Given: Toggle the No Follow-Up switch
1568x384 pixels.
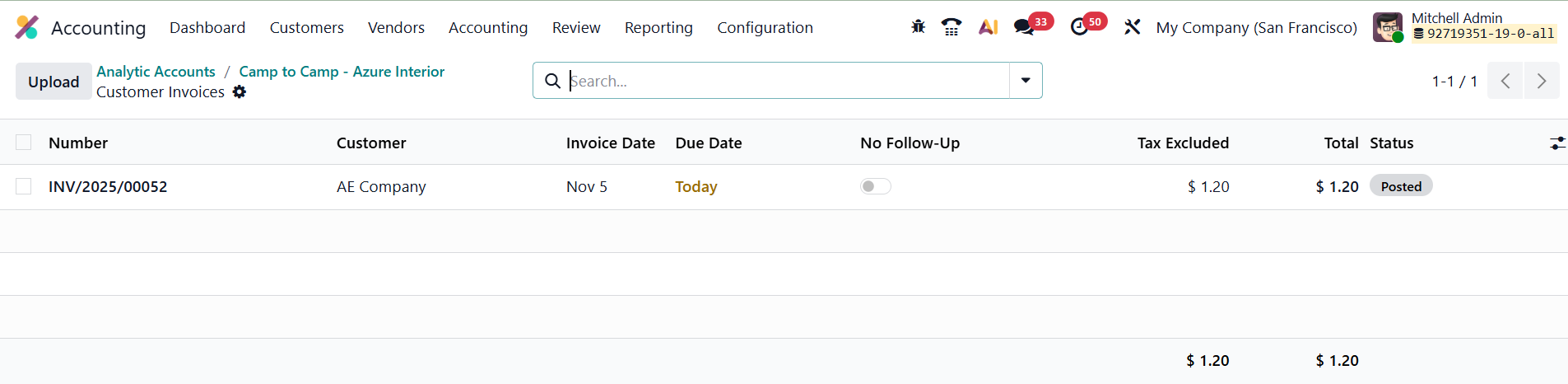Looking at the screenshot, I should (x=876, y=186).
